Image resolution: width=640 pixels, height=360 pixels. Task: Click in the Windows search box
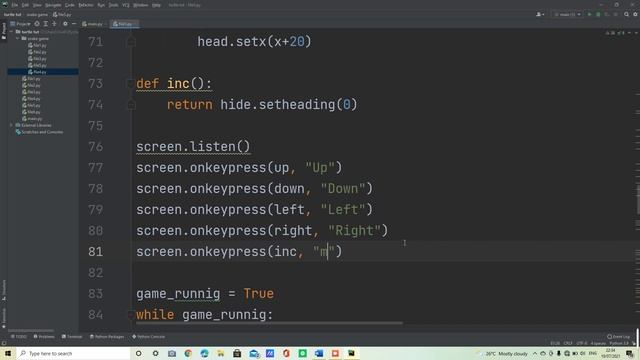click(73, 353)
